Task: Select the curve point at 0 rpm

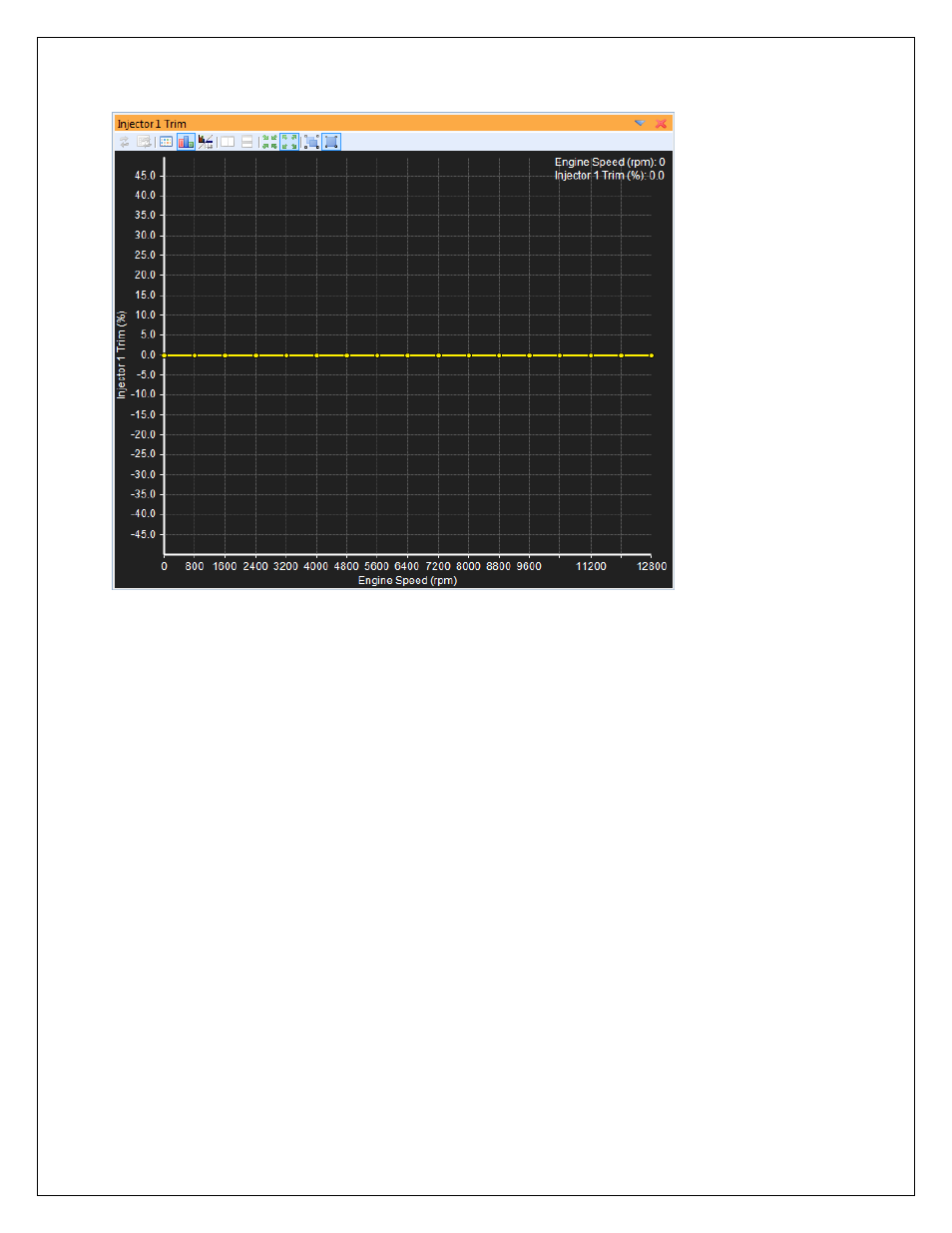Action: click(165, 355)
